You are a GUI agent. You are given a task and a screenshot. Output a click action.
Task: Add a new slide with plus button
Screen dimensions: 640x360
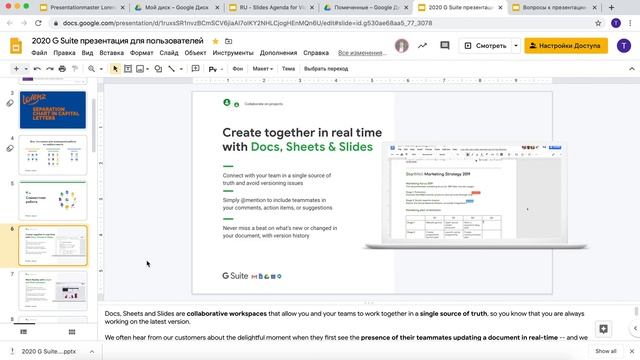pos(16,69)
